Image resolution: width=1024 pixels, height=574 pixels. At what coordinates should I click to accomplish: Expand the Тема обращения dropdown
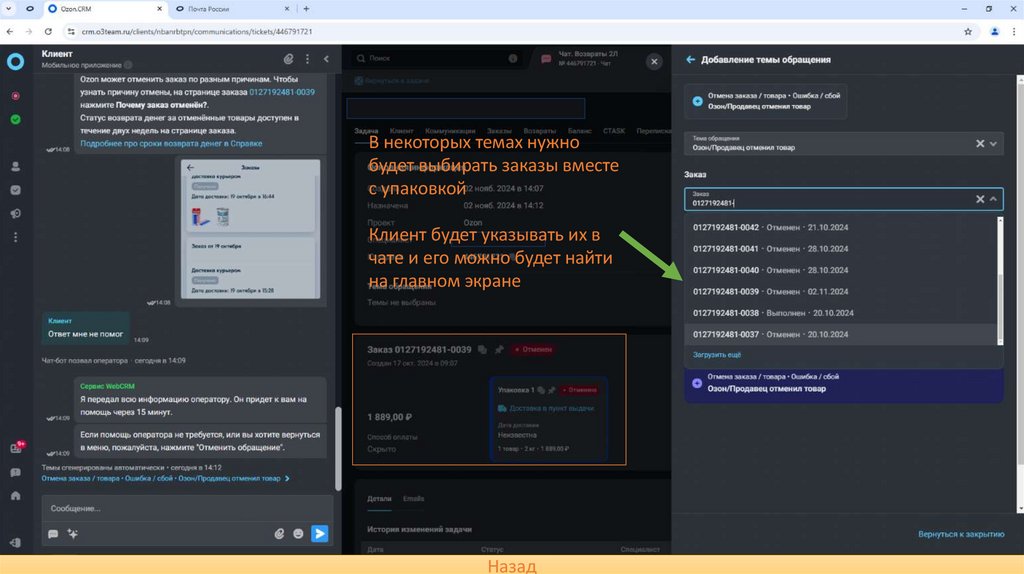993,144
